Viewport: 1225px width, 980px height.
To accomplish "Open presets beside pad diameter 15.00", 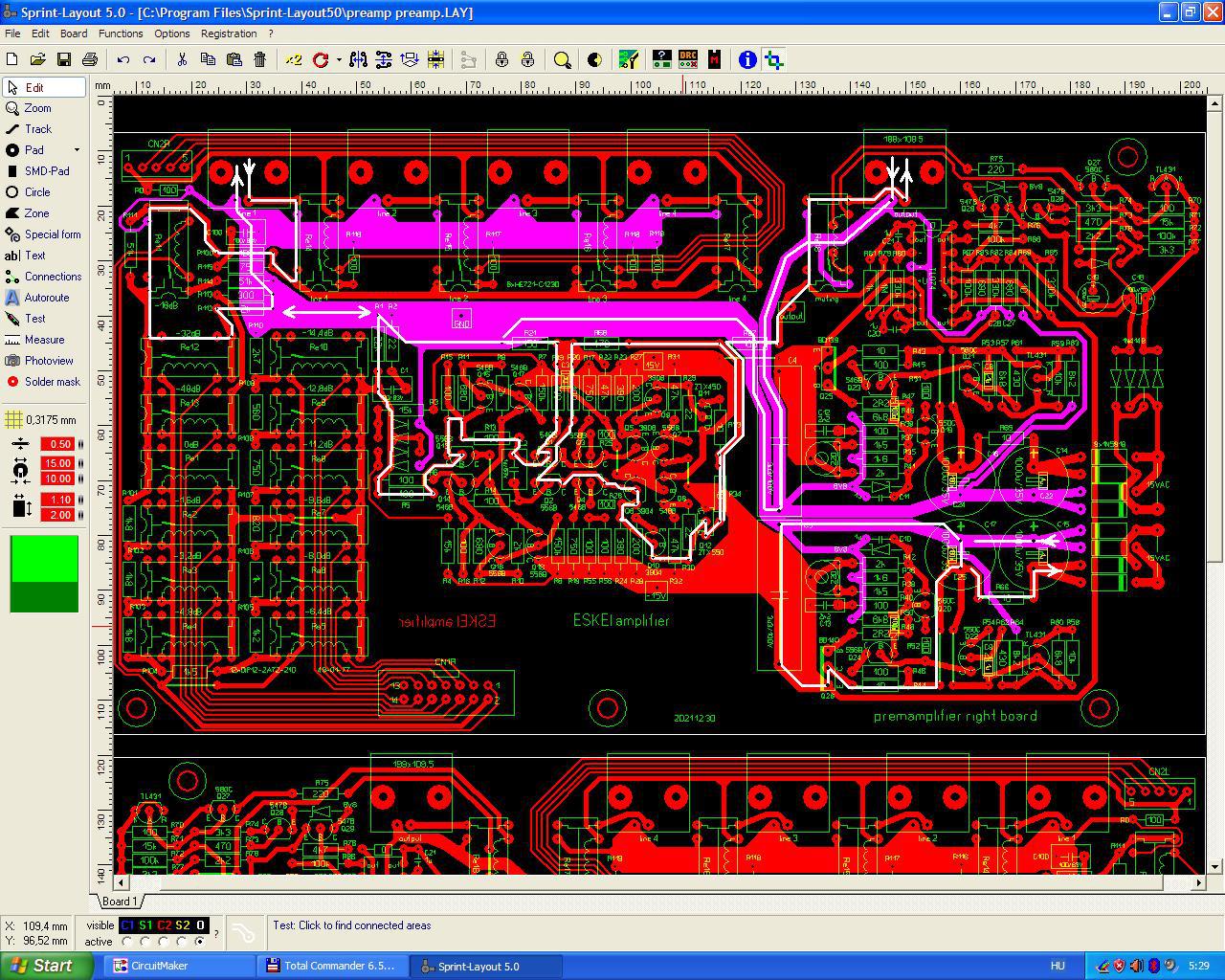I will tap(81, 463).
